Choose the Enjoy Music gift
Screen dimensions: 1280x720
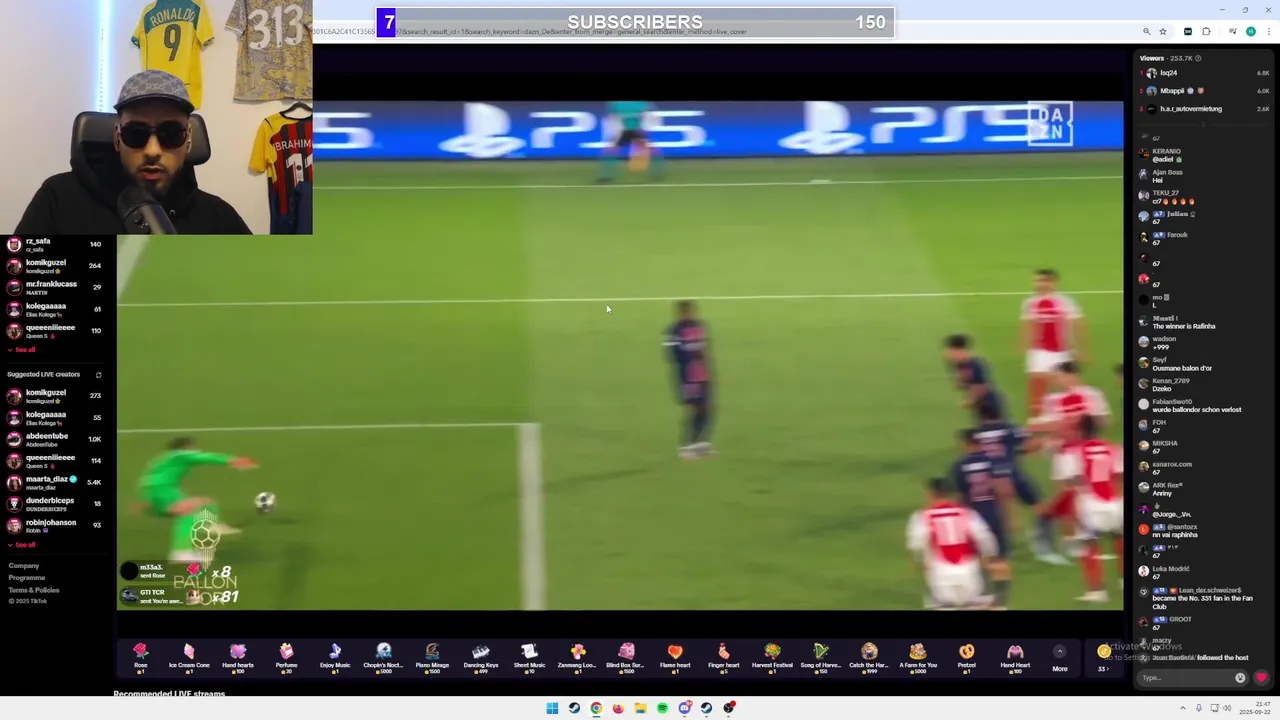(x=335, y=656)
